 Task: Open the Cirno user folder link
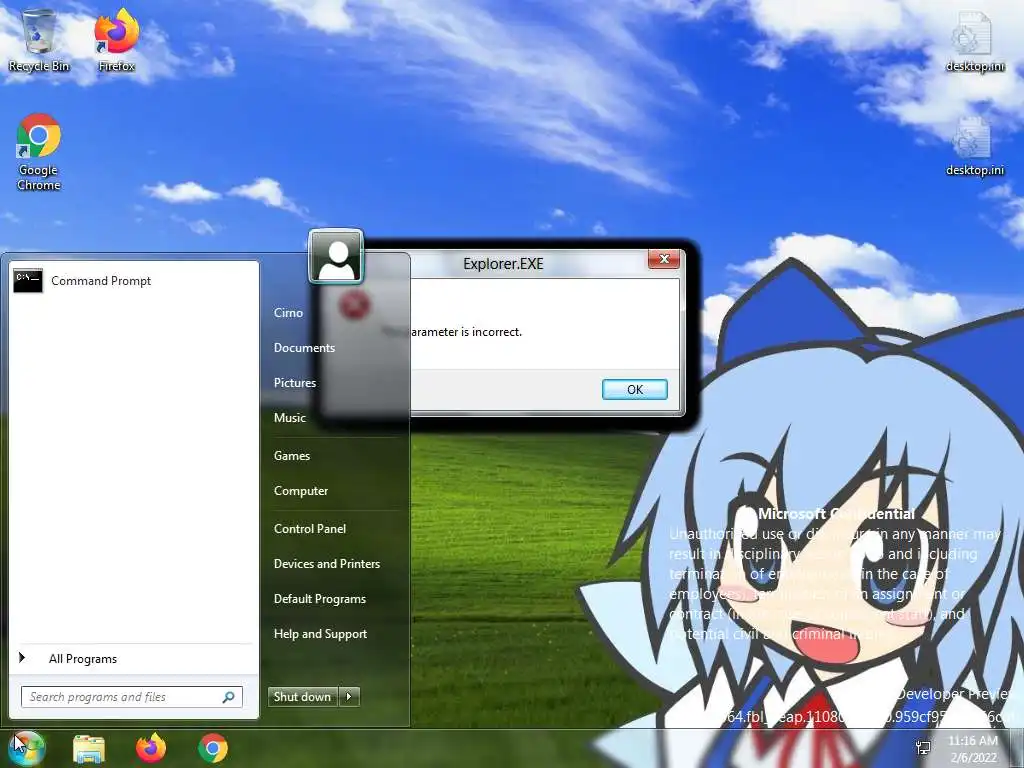coord(288,313)
